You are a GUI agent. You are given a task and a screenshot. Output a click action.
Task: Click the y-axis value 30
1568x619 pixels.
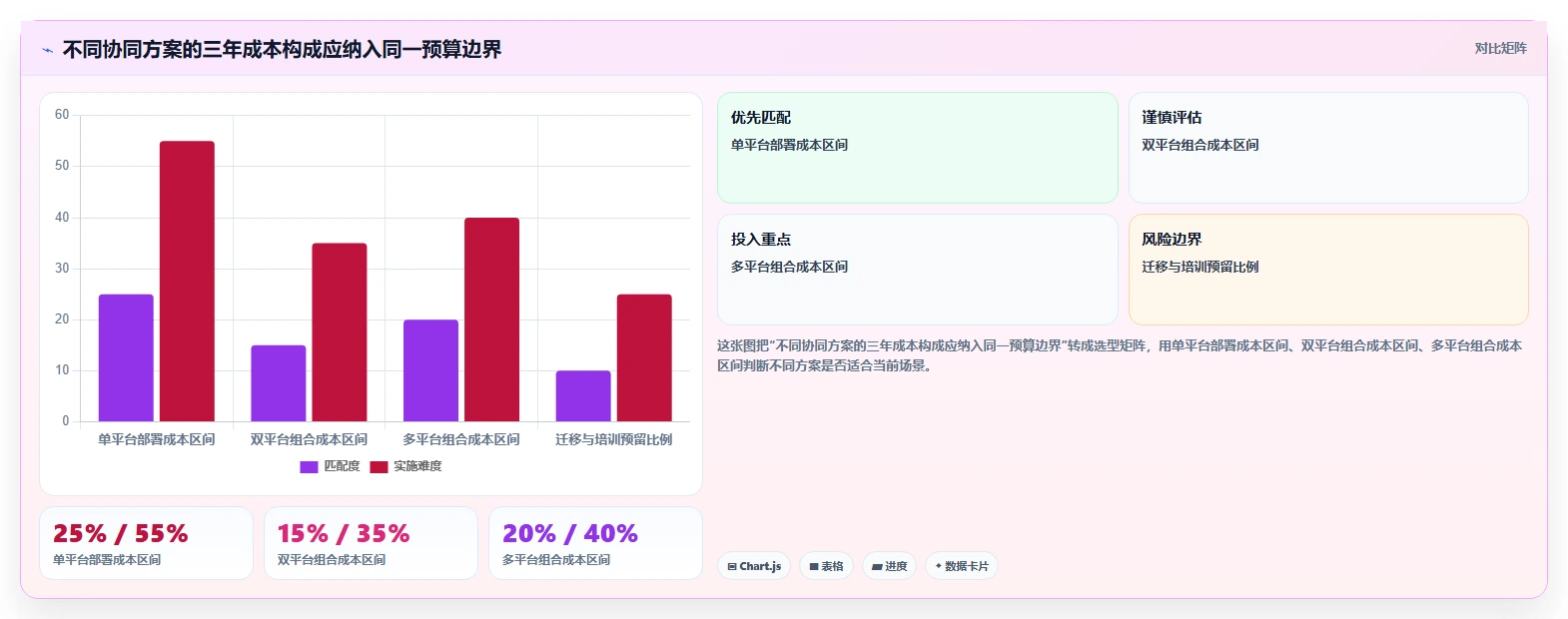[x=62, y=269]
